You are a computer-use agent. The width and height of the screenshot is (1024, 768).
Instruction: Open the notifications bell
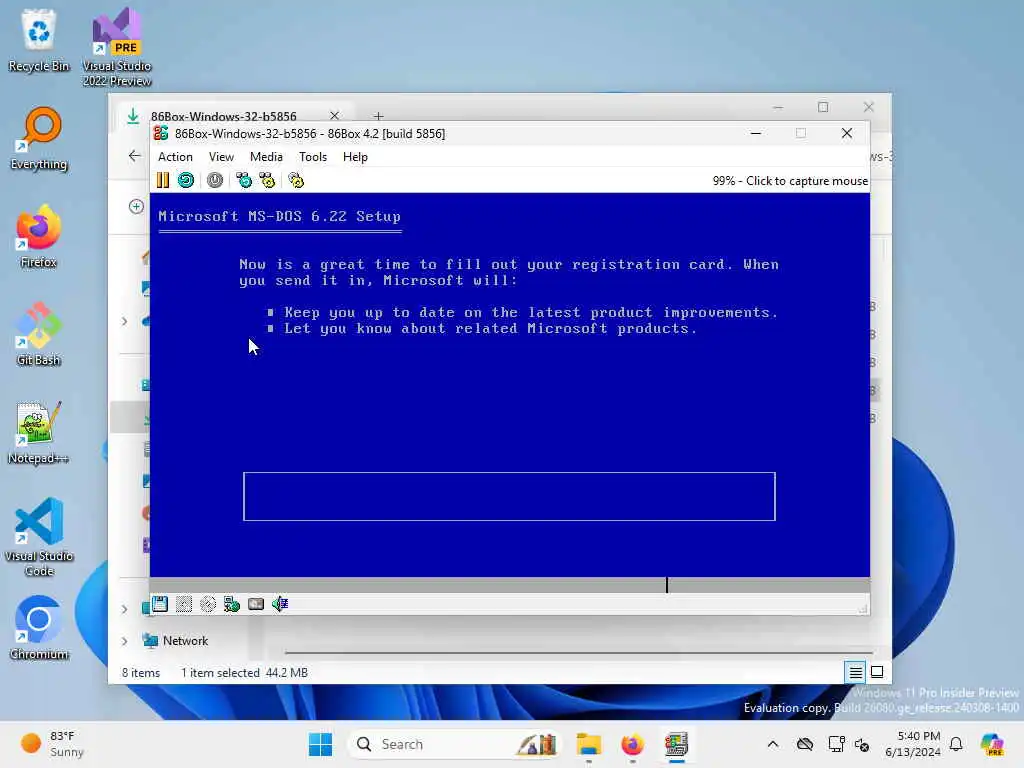pyautogui.click(x=956, y=744)
